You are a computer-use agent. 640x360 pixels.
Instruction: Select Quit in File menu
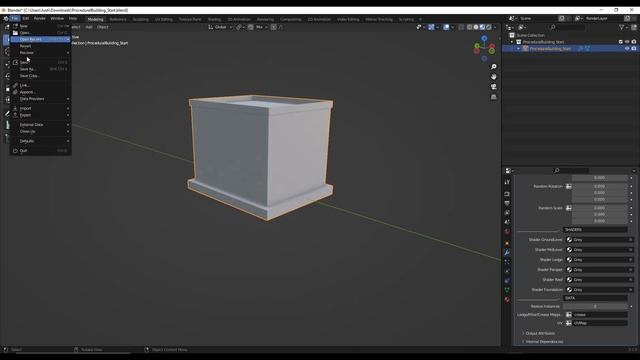point(40,151)
